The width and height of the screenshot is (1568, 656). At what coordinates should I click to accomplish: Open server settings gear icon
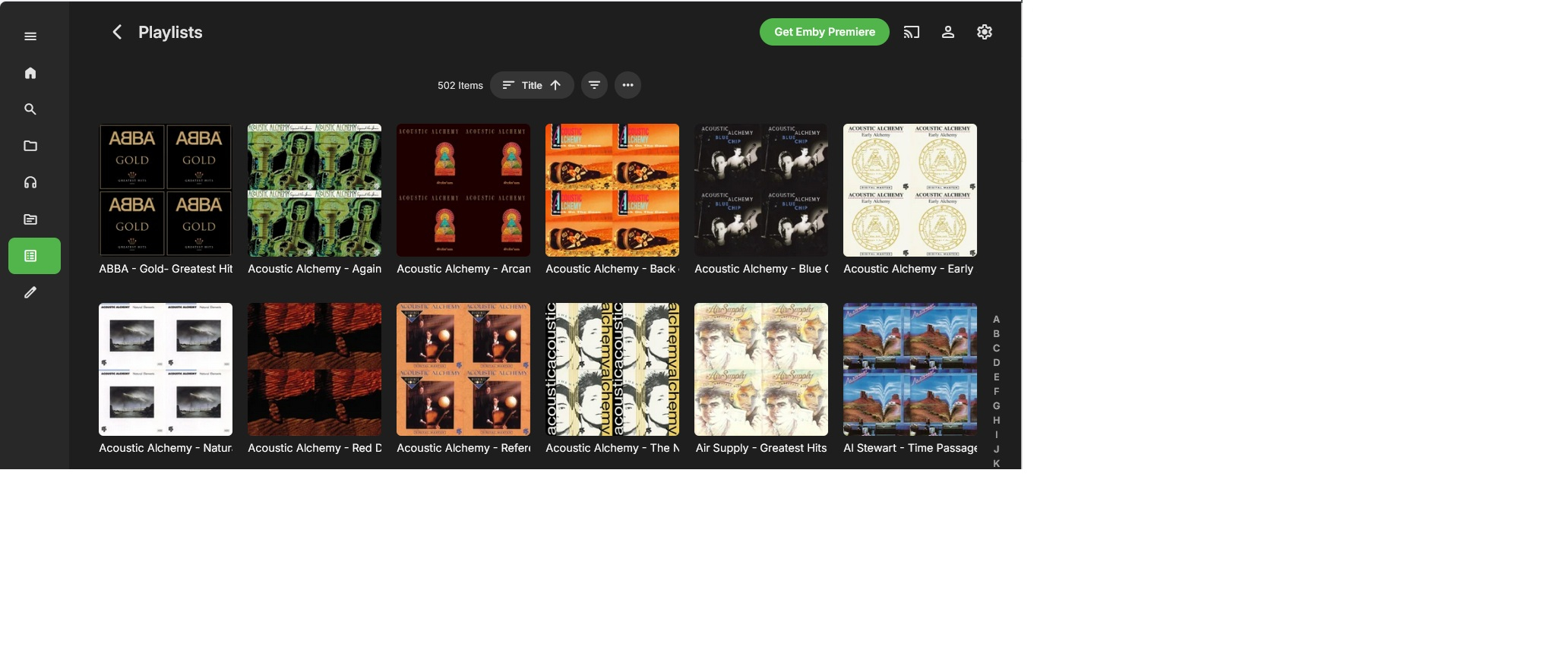pyautogui.click(x=985, y=32)
